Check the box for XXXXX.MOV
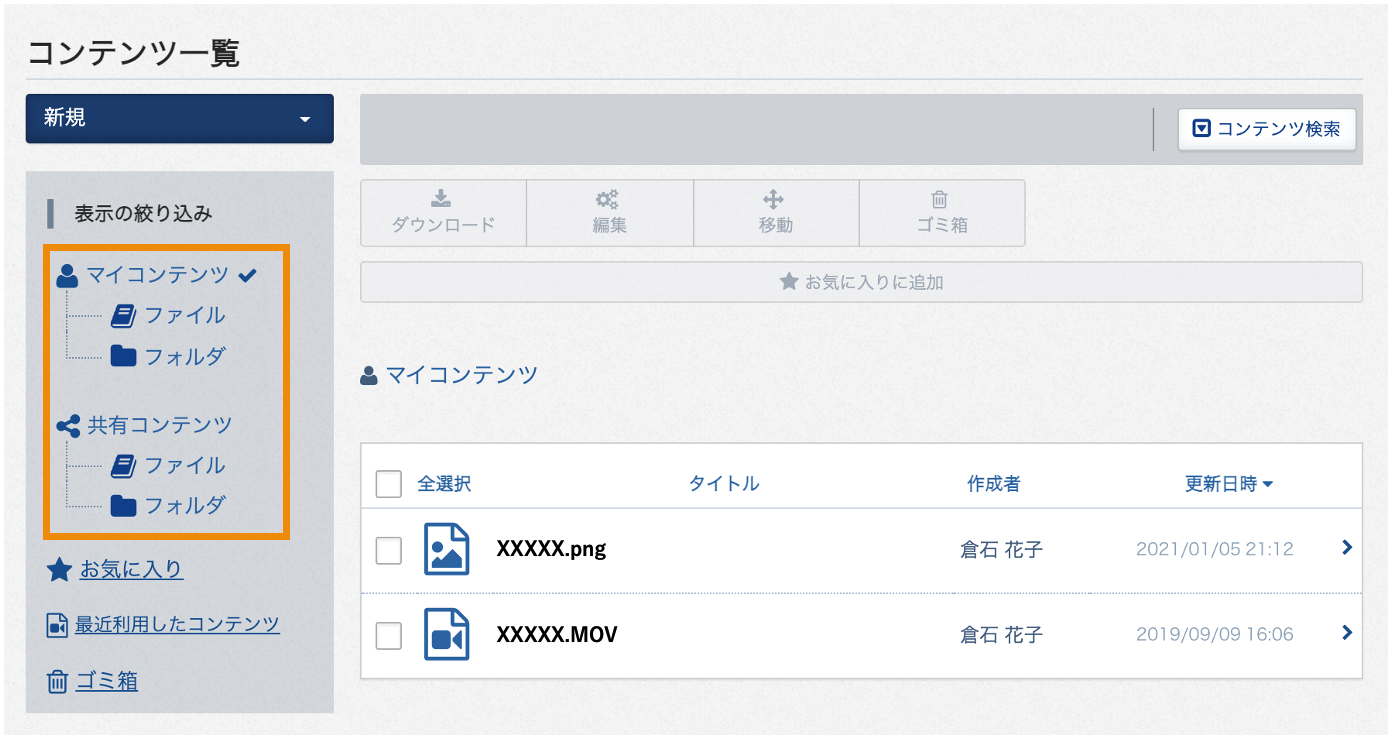 [388, 635]
